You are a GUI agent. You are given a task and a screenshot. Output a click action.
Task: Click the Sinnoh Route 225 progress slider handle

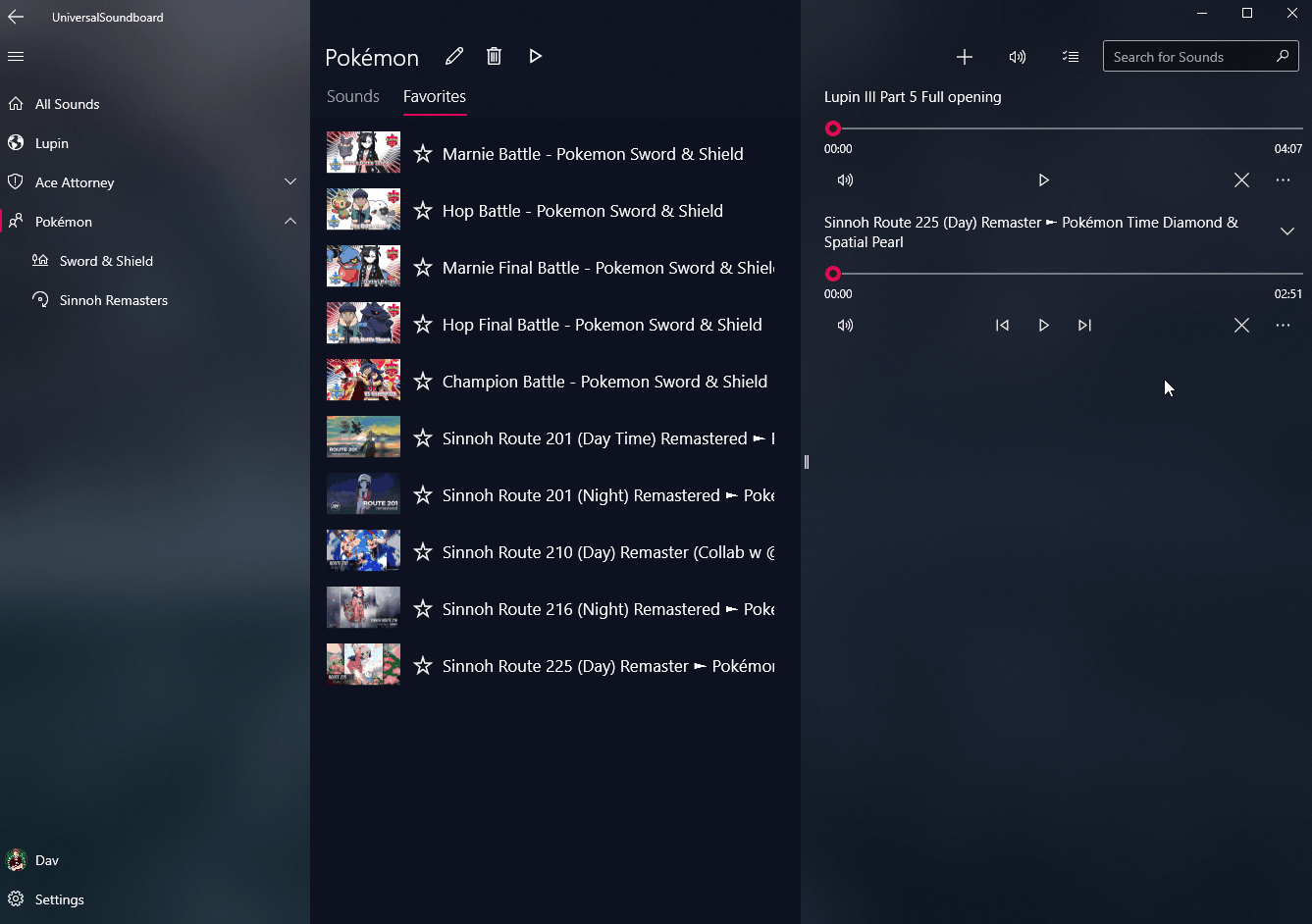833,274
